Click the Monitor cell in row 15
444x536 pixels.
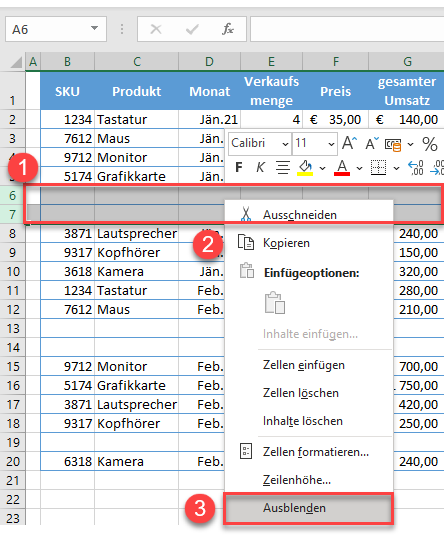point(136,366)
